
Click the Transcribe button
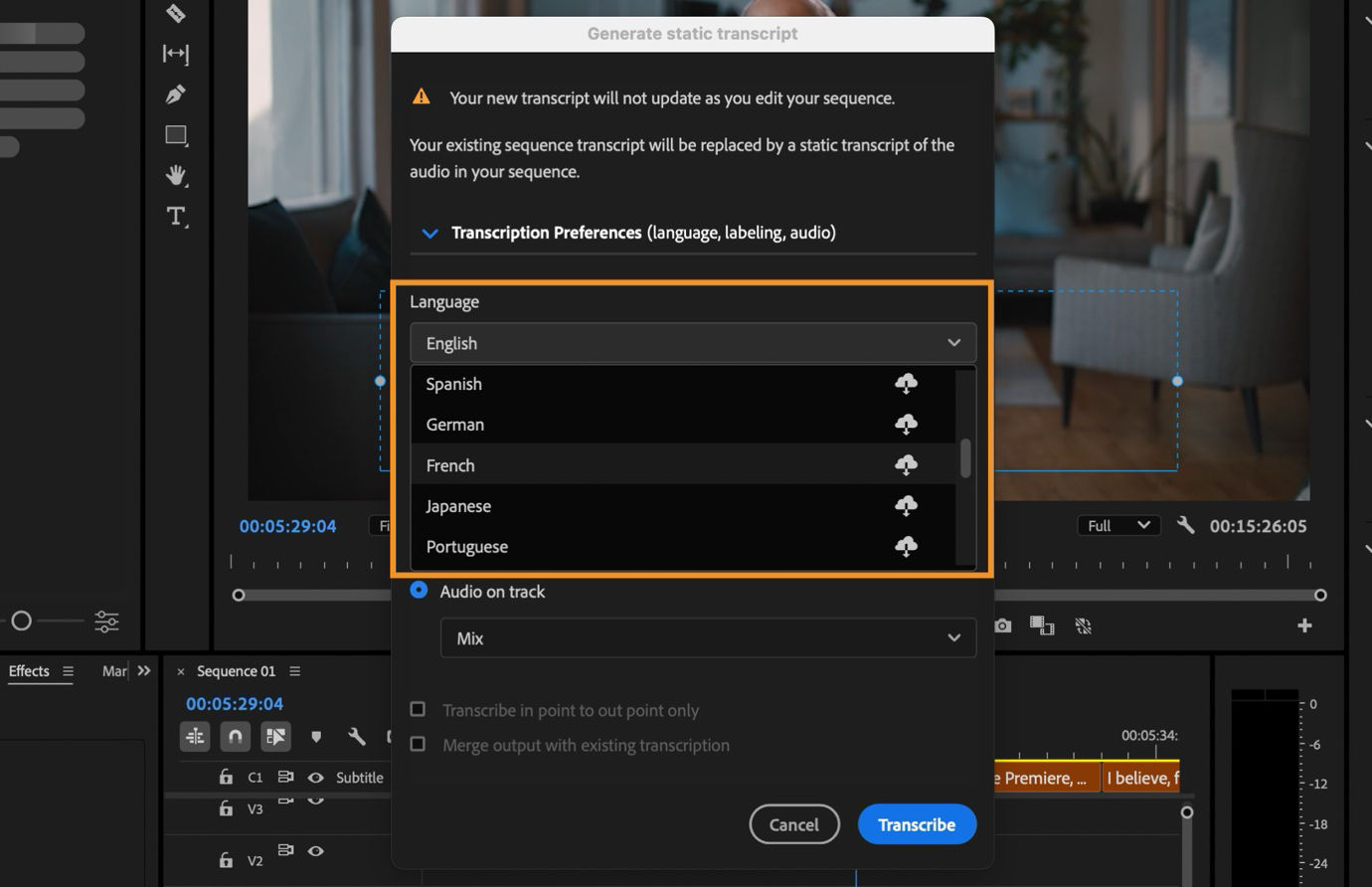(x=916, y=823)
